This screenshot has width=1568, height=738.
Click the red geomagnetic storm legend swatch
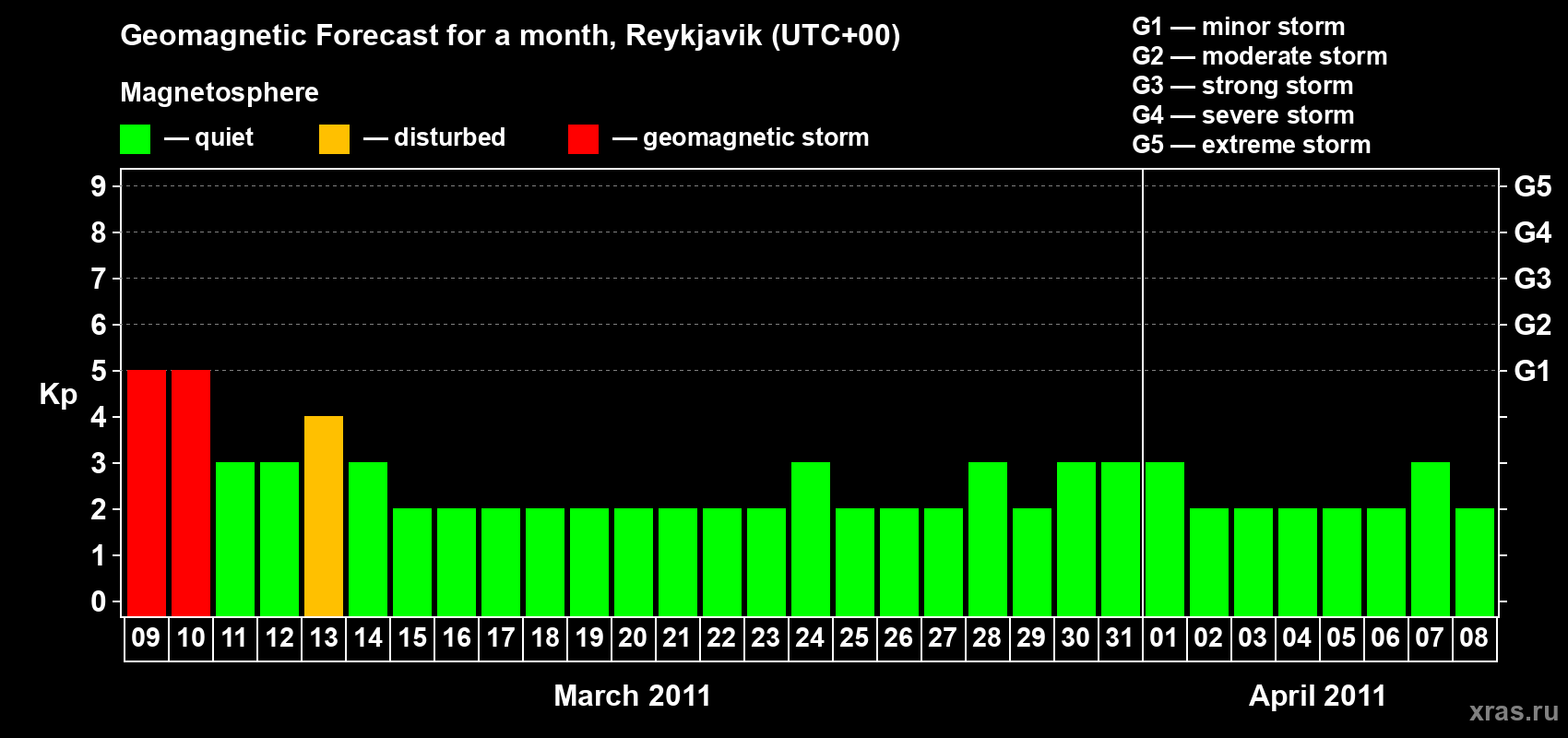(583, 139)
